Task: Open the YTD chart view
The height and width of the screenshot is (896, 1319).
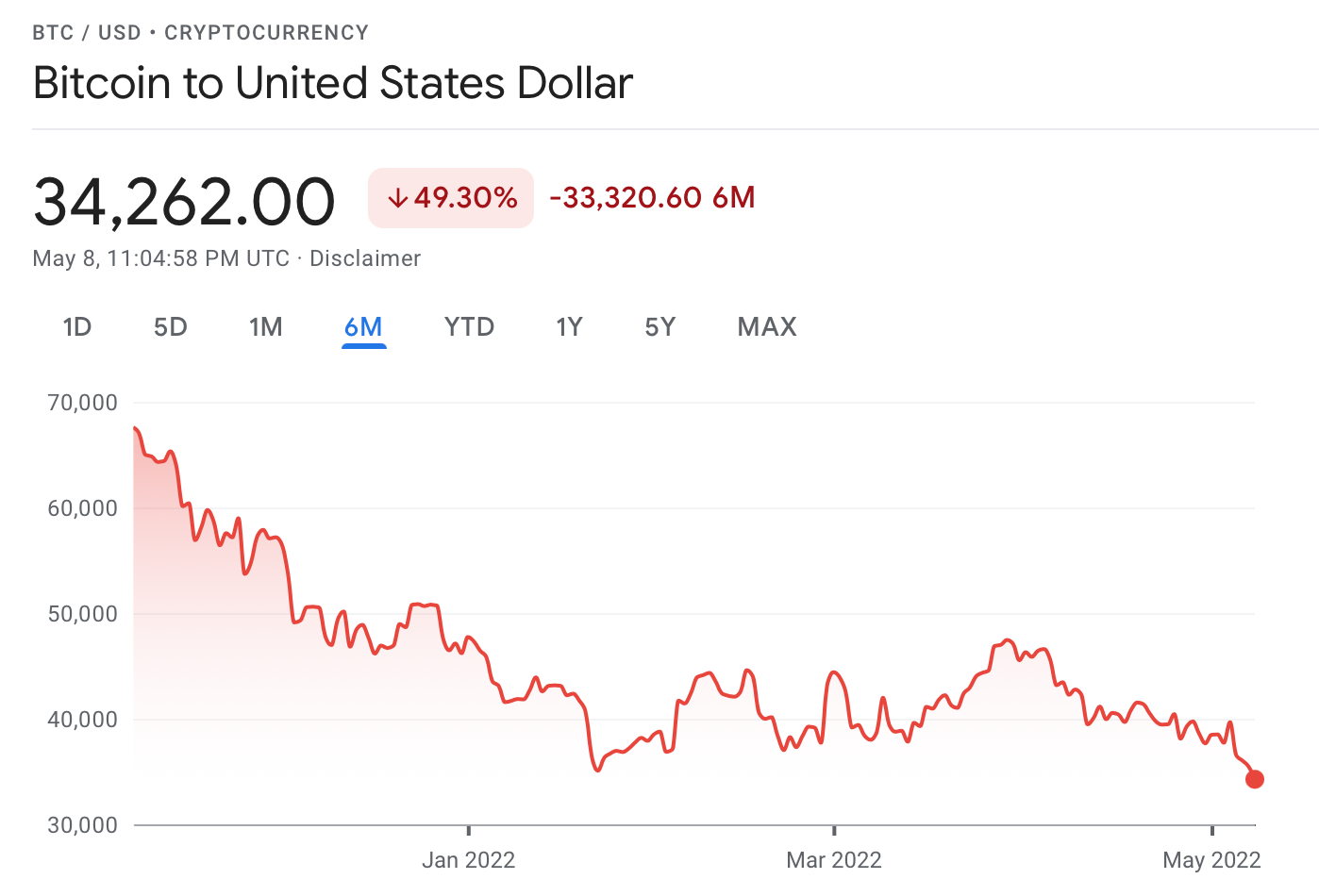Action: pos(469,327)
